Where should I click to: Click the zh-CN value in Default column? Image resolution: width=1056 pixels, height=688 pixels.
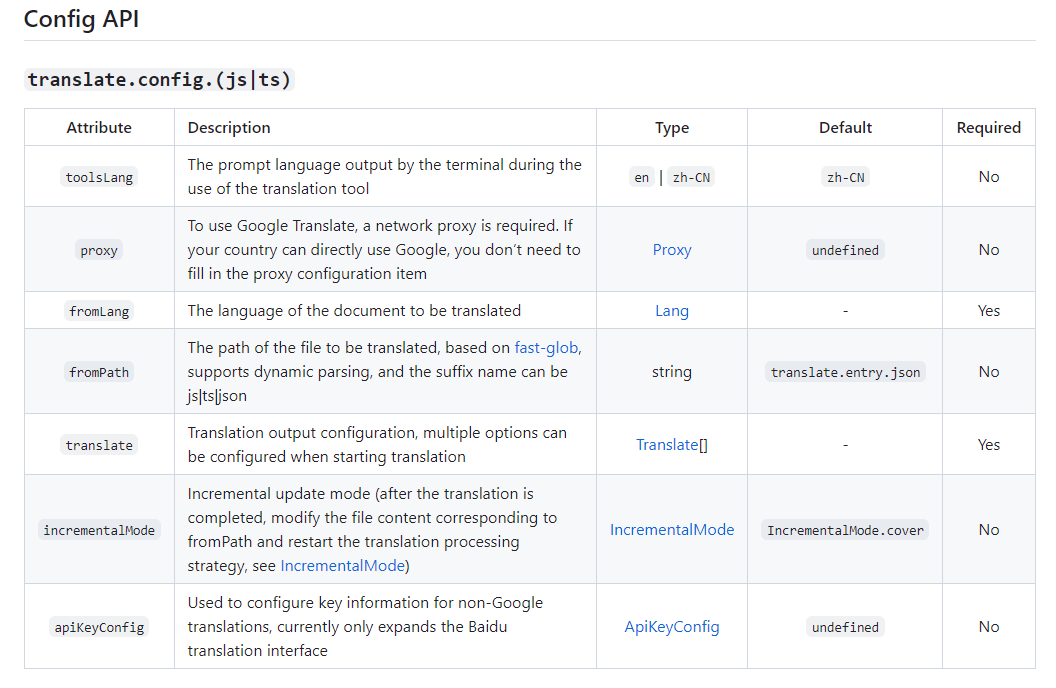845,177
